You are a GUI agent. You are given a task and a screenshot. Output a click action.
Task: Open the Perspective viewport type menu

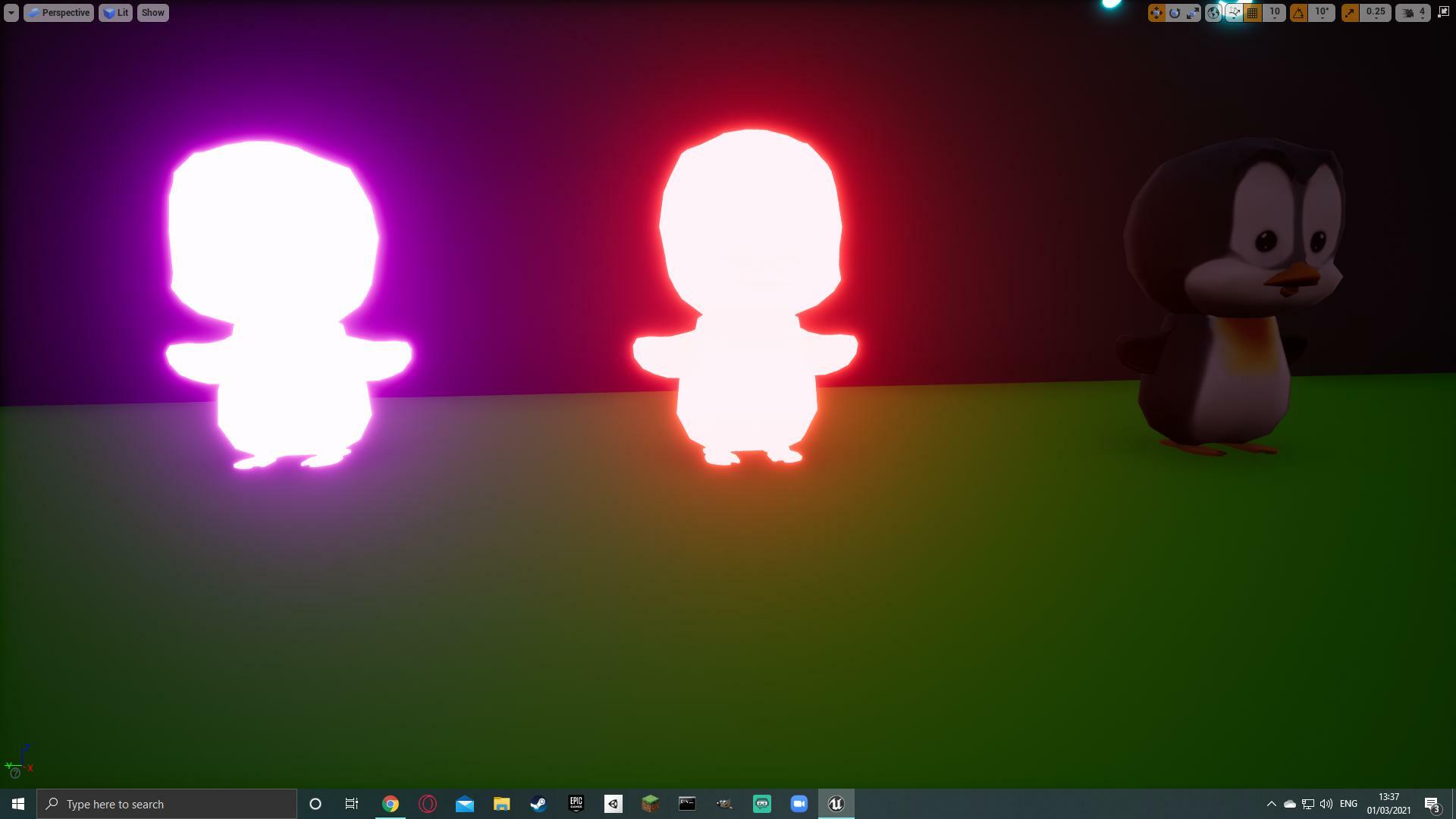click(58, 13)
